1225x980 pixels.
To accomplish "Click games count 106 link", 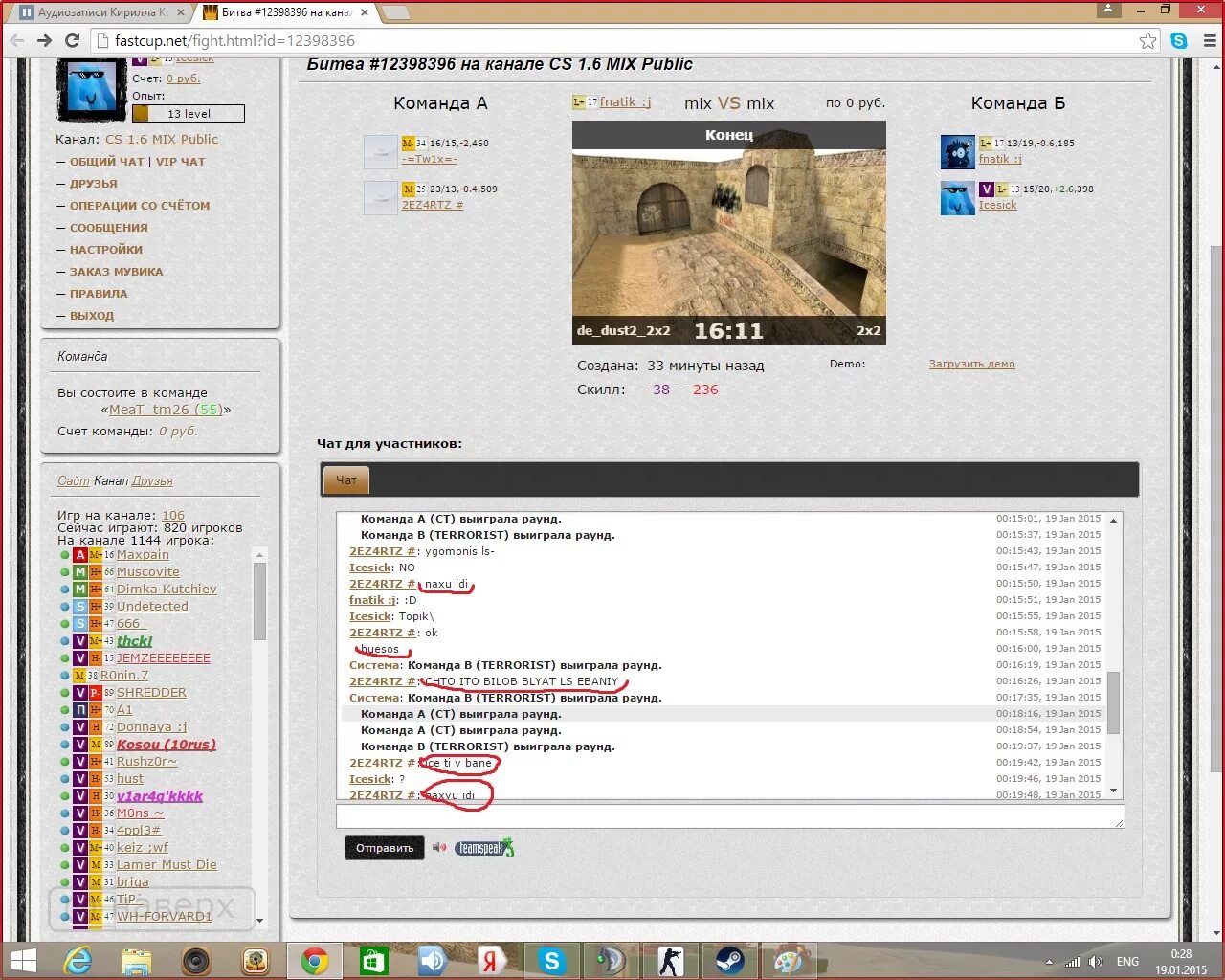I will coord(173,515).
